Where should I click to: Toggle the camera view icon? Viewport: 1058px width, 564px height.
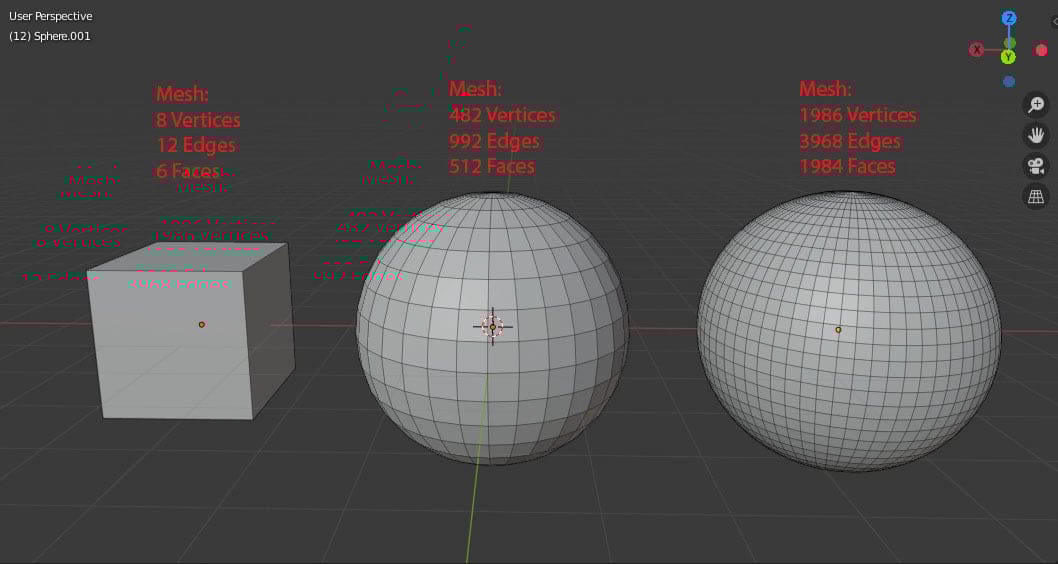pyautogui.click(x=1036, y=166)
